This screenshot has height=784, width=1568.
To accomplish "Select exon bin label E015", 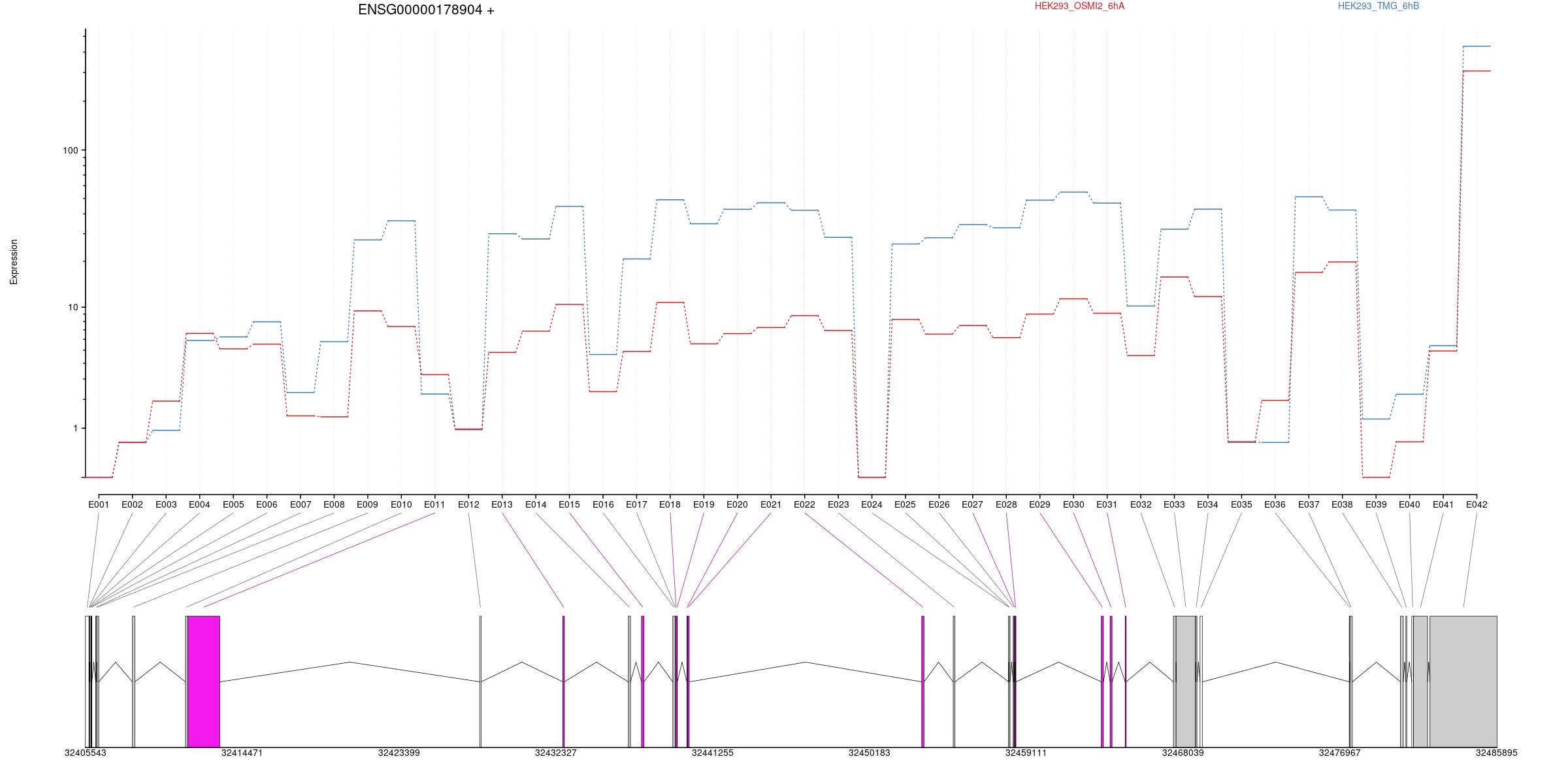I will pyautogui.click(x=569, y=504).
